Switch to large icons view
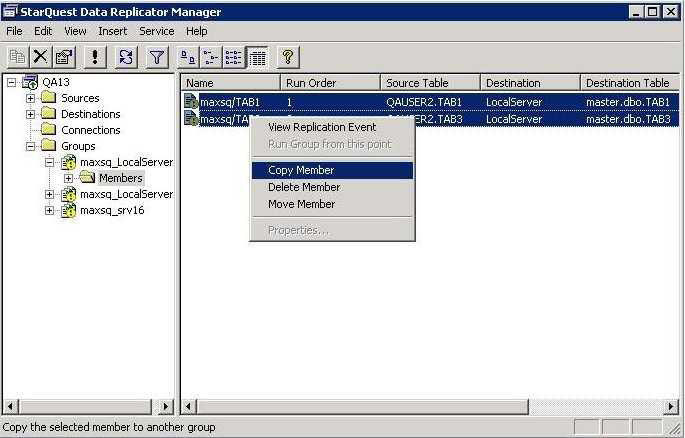The image size is (685, 438). pos(188,58)
